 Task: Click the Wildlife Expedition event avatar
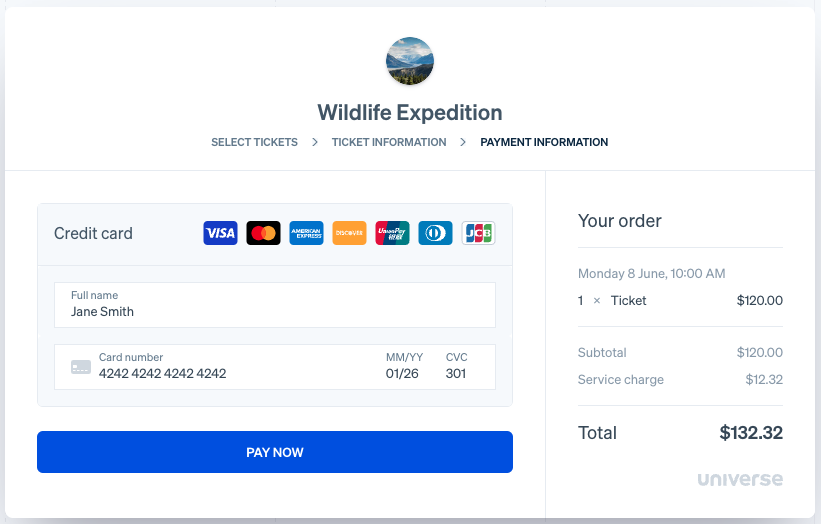(410, 61)
